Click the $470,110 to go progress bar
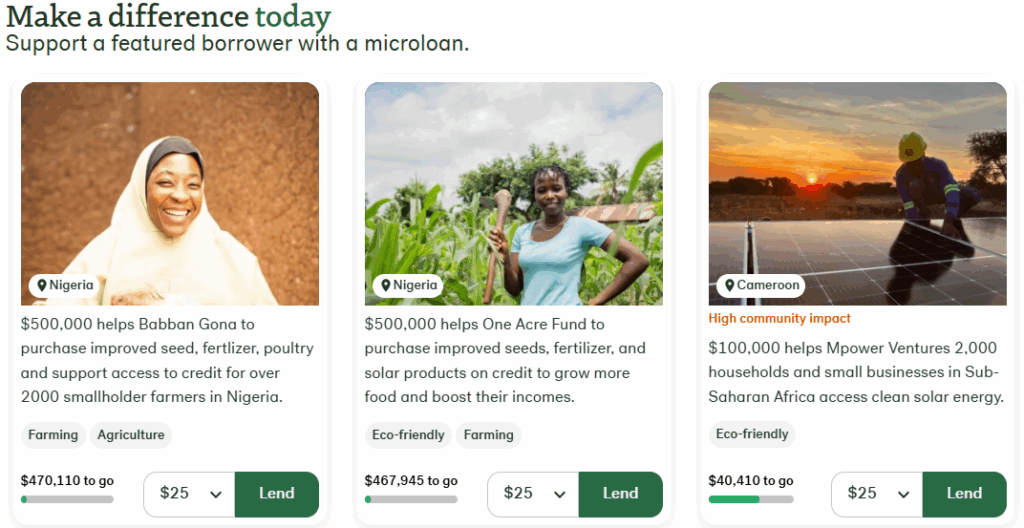 point(67,499)
